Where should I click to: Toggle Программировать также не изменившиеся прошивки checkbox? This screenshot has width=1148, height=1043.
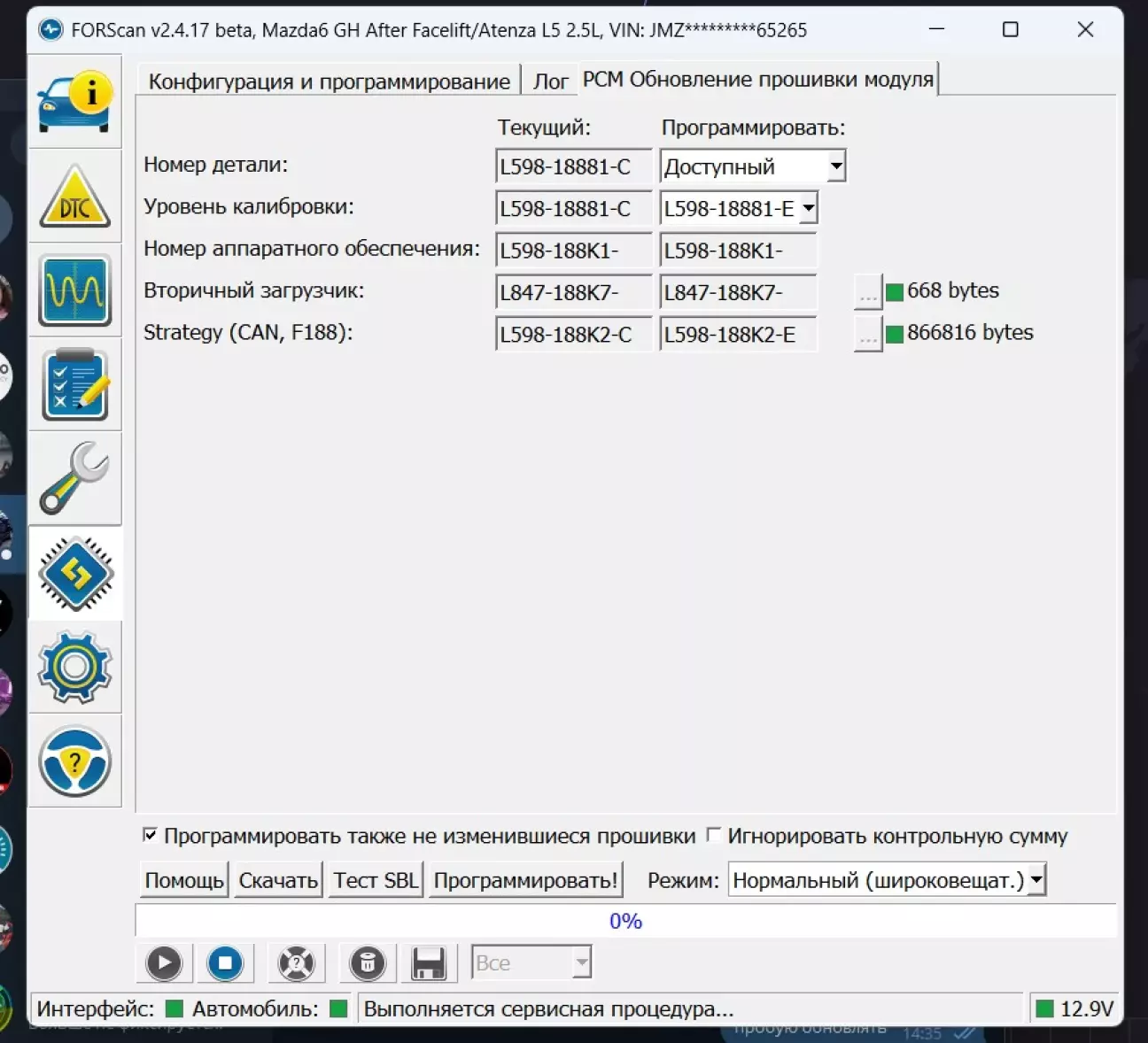tap(150, 835)
